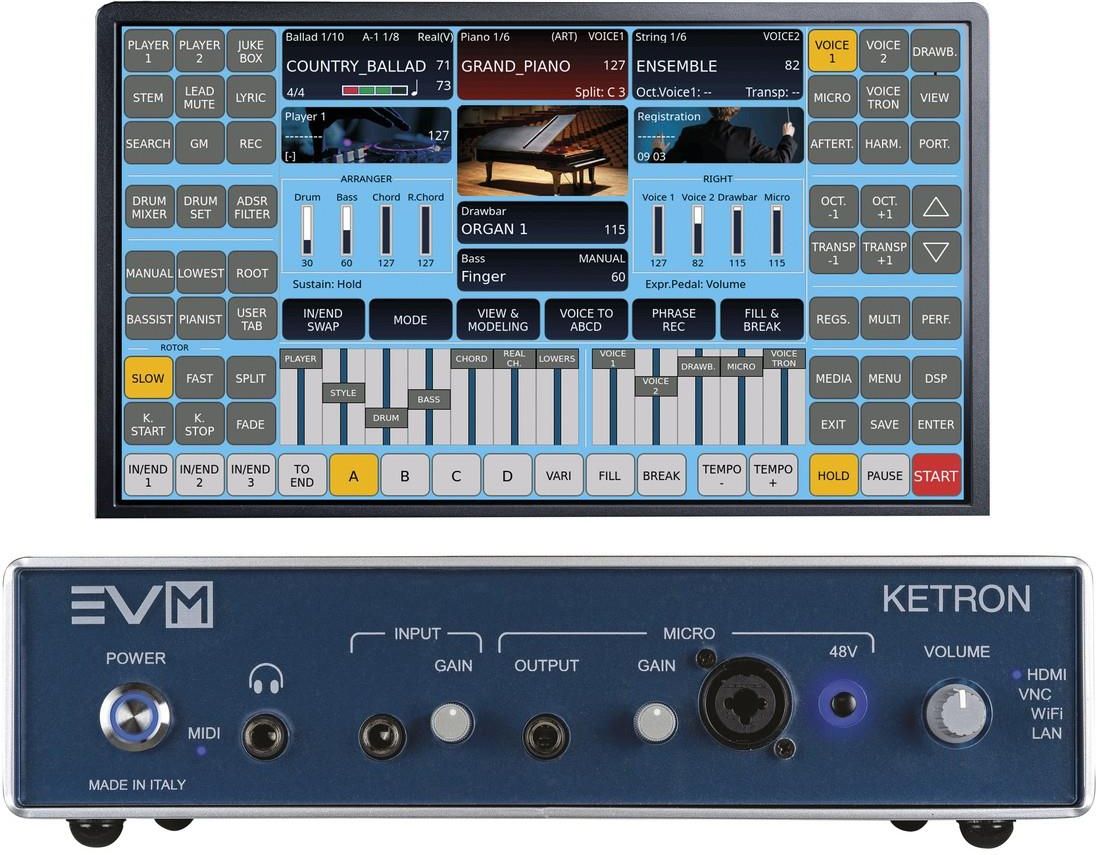The height and width of the screenshot is (855, 1096).
Task: Open the LYRIC display
Action: [250, 97]
